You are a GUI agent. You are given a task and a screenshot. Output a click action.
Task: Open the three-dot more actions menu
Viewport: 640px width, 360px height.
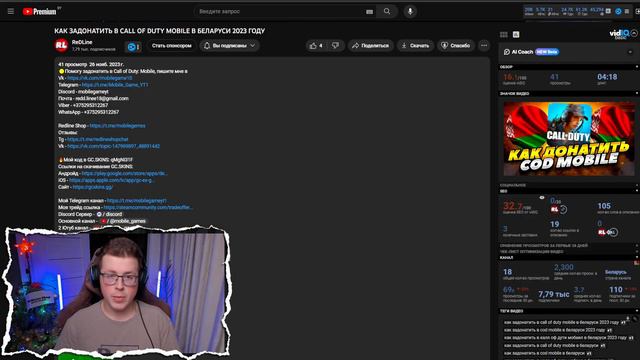pos(484,46)
